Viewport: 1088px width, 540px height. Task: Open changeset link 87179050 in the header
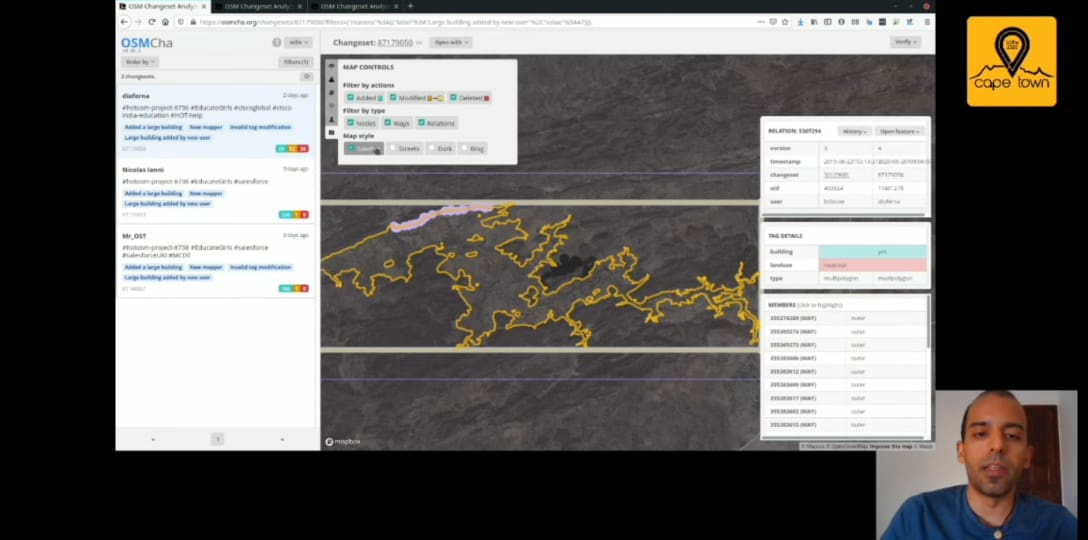tap(395, 43)
